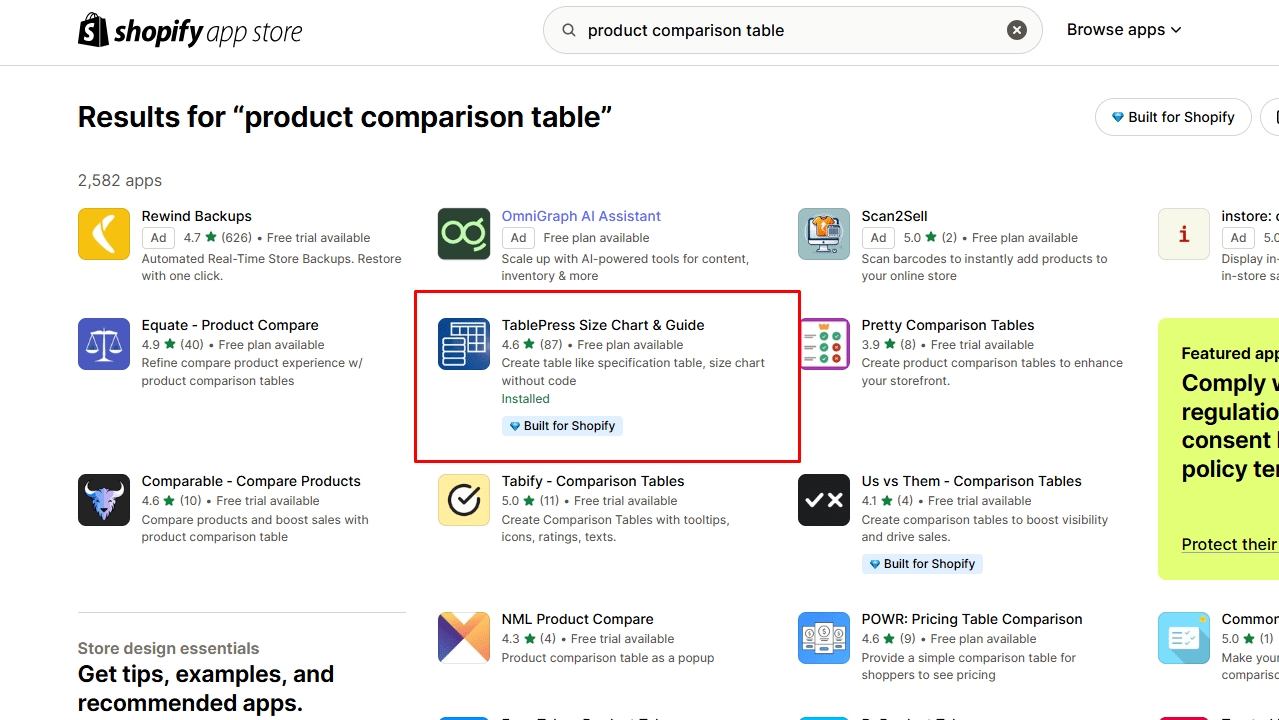Click the OmniGraph AI Assistant title link
This screenshot has width=1279, height=720.
point(581,216)
